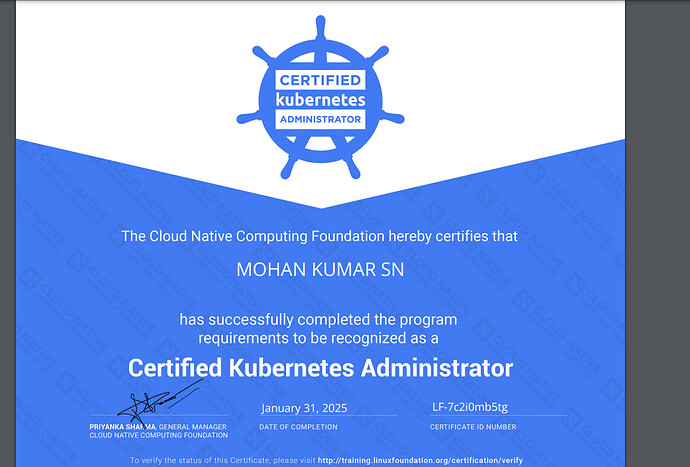Viewport: 690px width, 467px height.
Task: Click the 'CLOUD NATIVE COMPUTING FOUNDATION' line under signature
Action: [159, 435]
